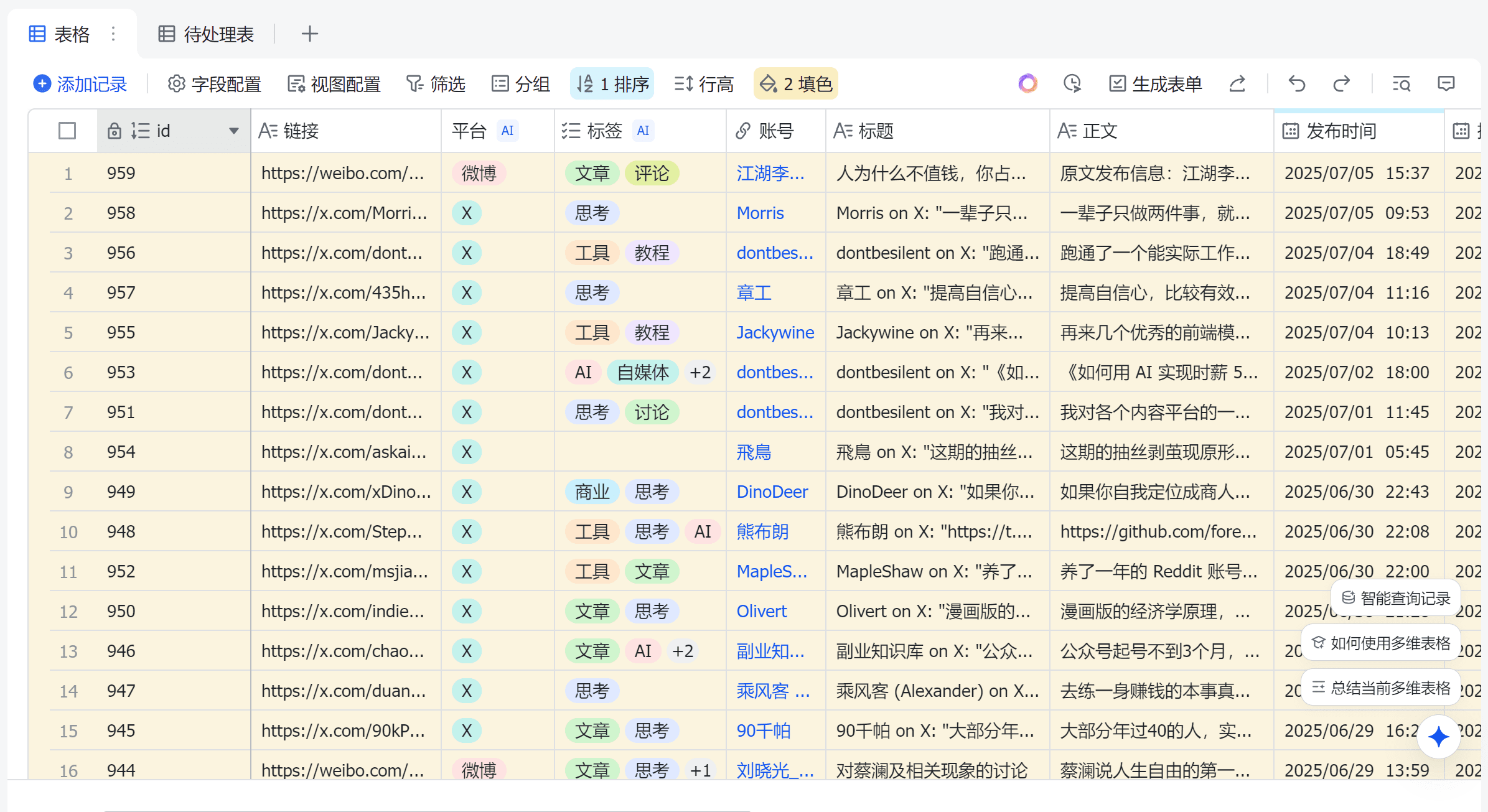Open the 表格 tab three-dot menu
This screenshot has width=1488, height=812.
(x=113, y=34)
